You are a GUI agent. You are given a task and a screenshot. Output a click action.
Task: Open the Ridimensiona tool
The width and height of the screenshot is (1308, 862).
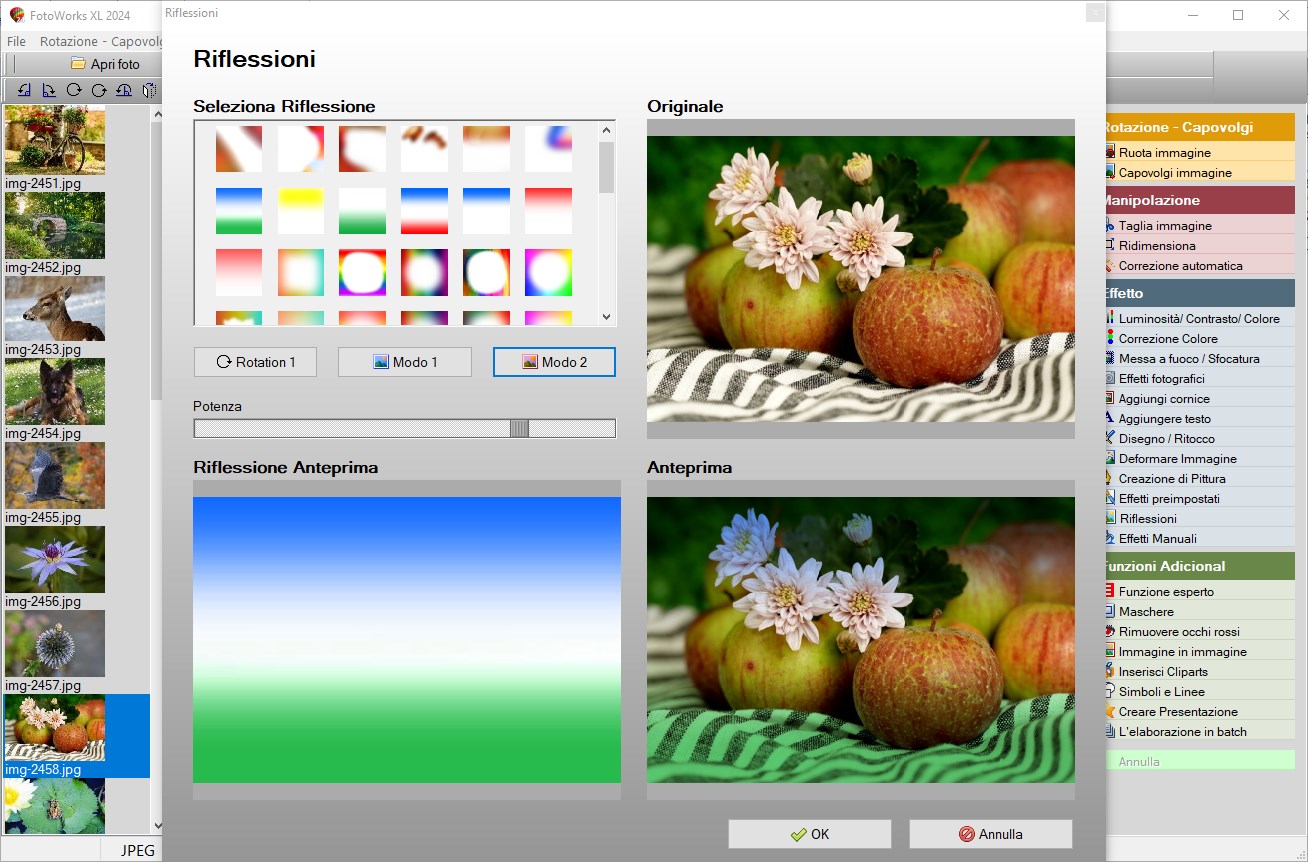(x=1198, y=245)
